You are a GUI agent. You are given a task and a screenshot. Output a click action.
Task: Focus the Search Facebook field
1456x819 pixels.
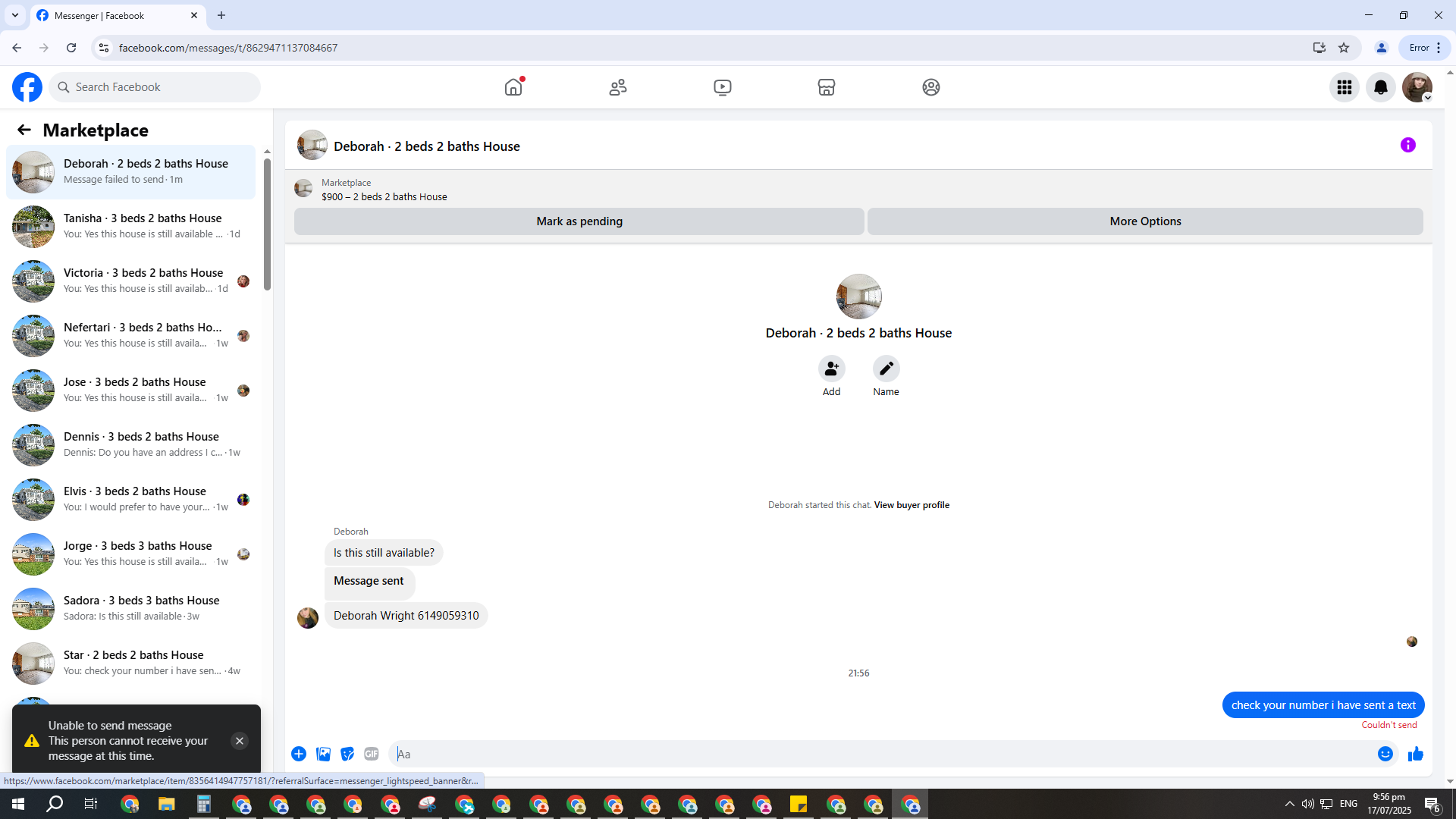tap(155, 87)
